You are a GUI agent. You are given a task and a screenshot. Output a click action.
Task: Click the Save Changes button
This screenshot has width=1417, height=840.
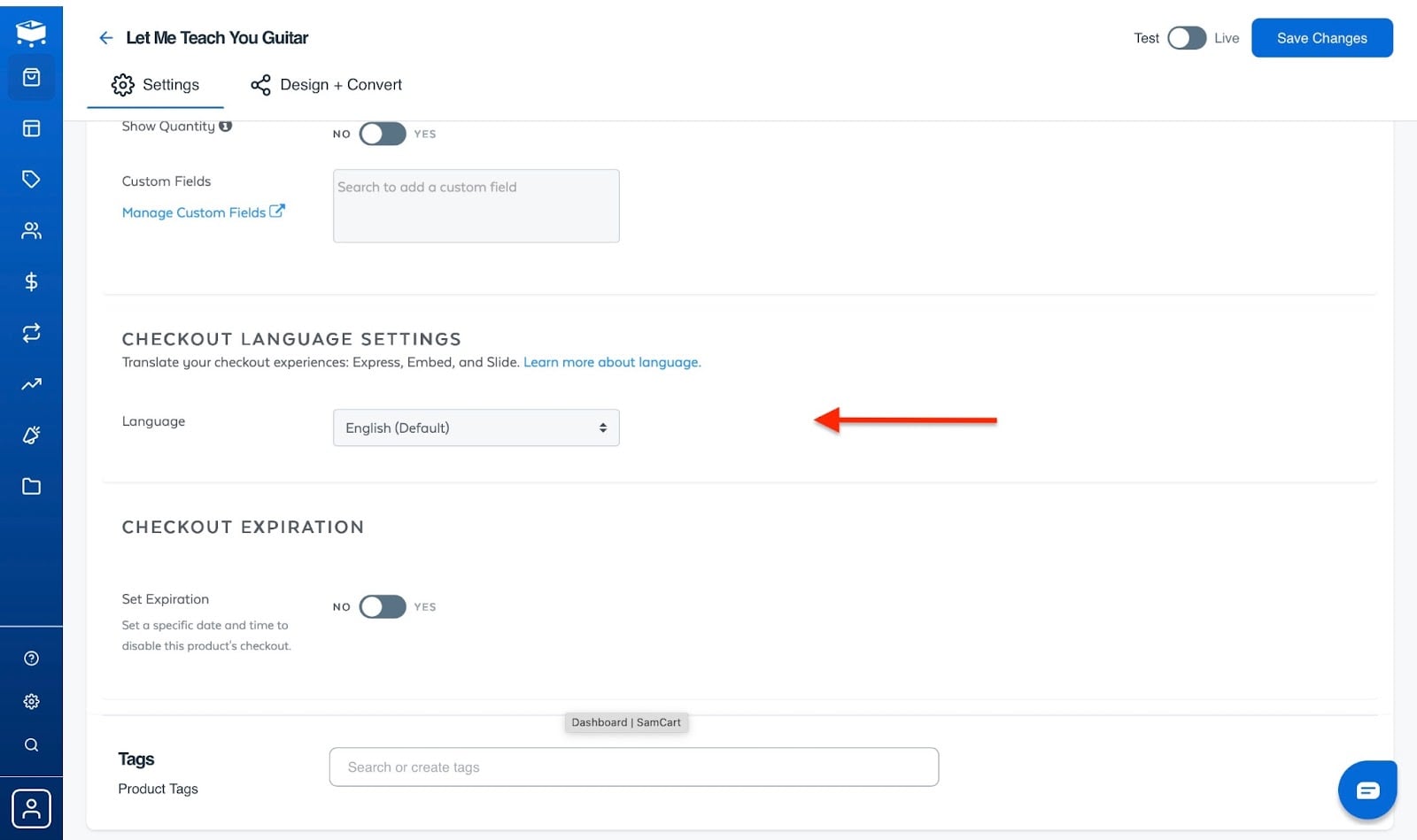(1321, 38)
